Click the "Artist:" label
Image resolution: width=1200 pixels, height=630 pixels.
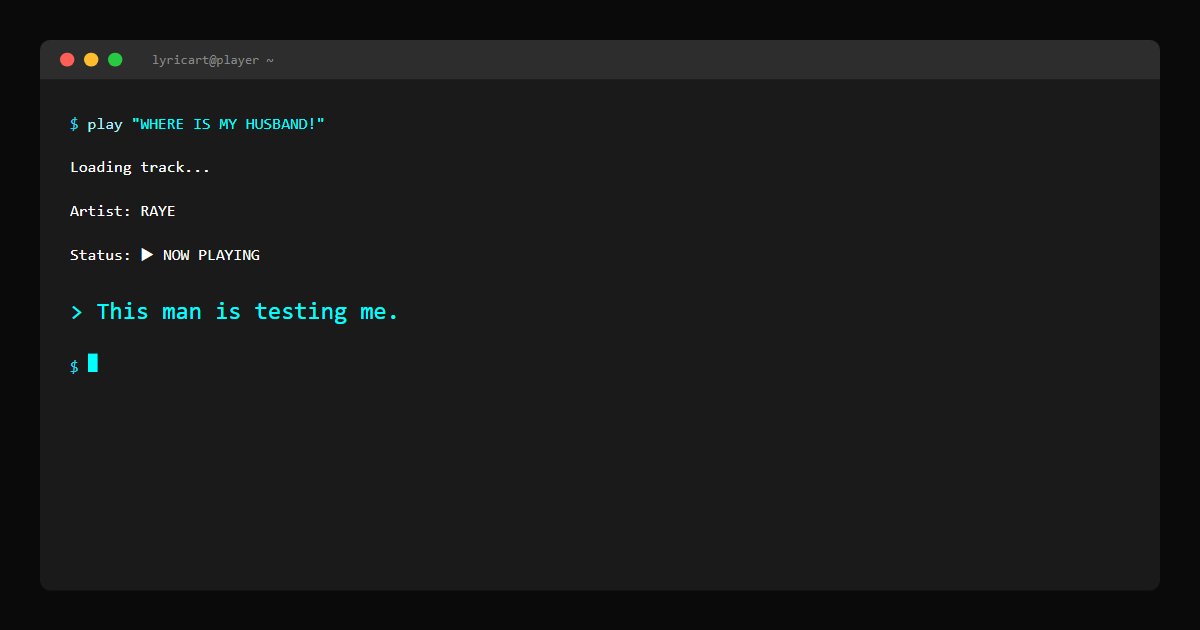click(x=100, y=211)
